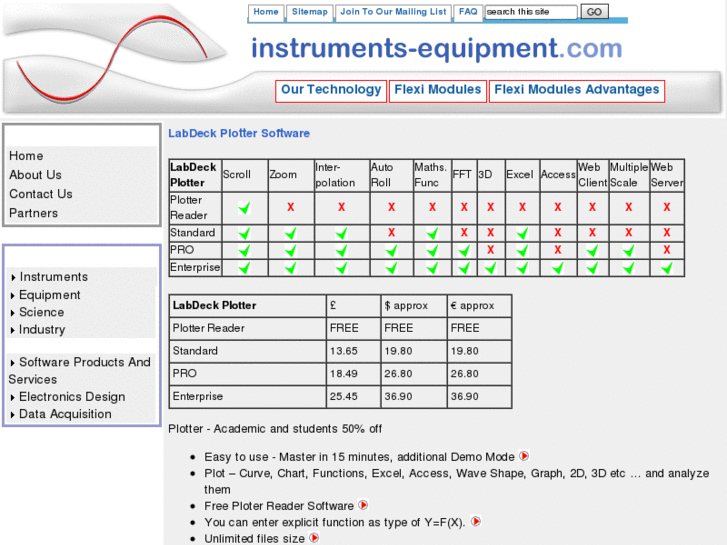Viewport: 727px width, 545px height.
Task: Click the $ approx column header
Action: pos(414,306)
